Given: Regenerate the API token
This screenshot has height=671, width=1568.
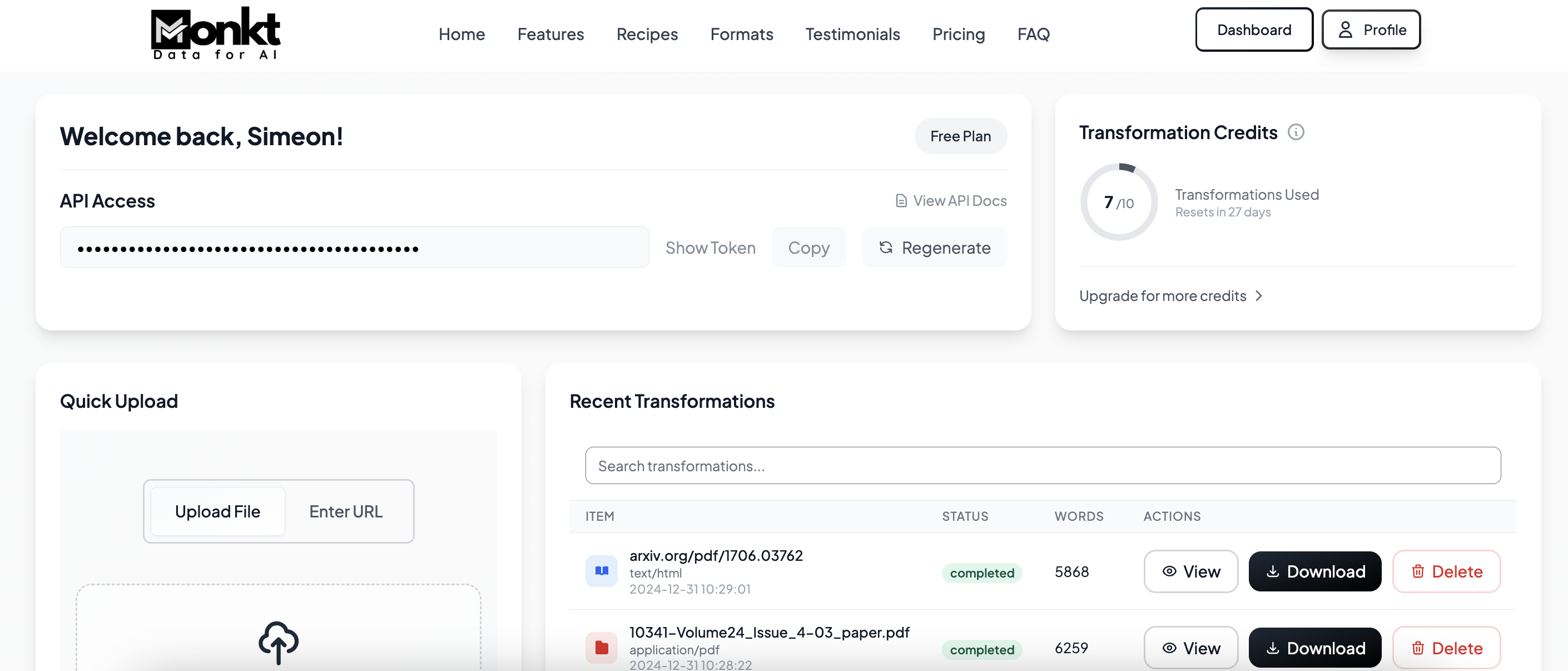Looking at the screenshot, I should point(934,248).
